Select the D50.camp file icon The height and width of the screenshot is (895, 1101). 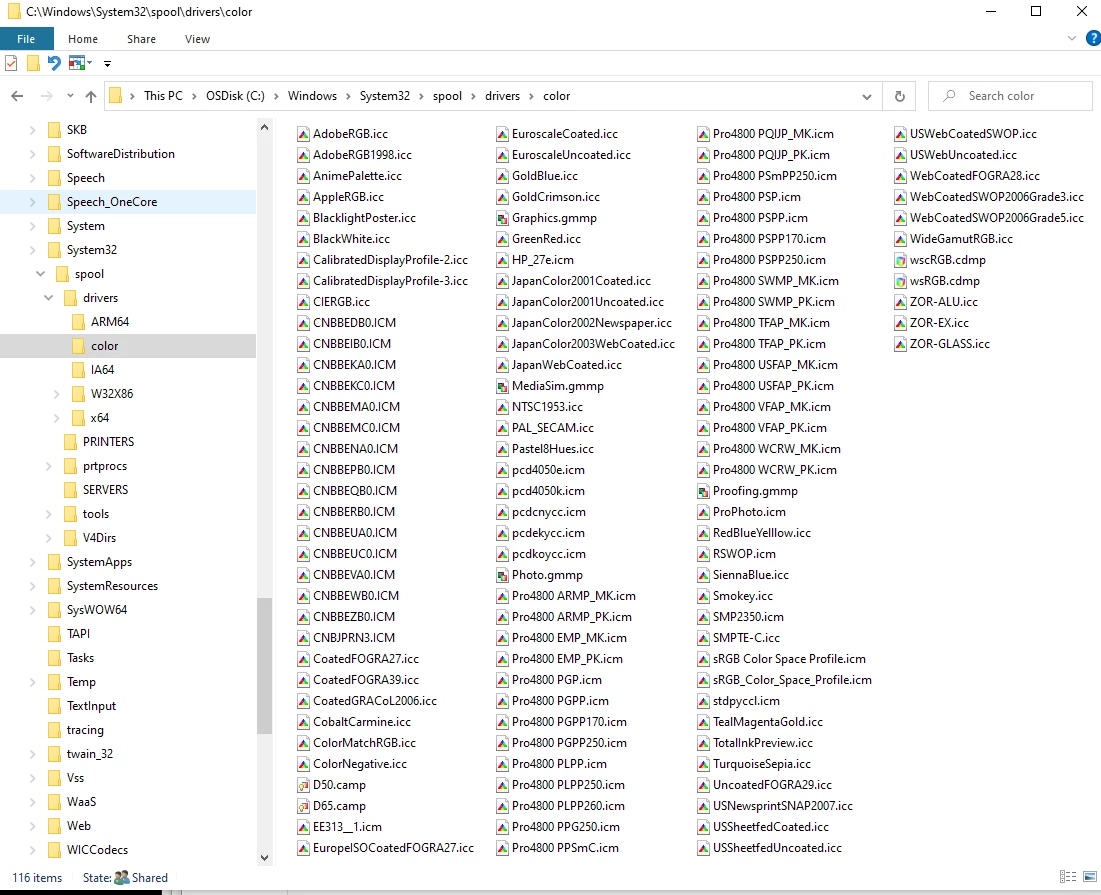click(x=303, y=785)
